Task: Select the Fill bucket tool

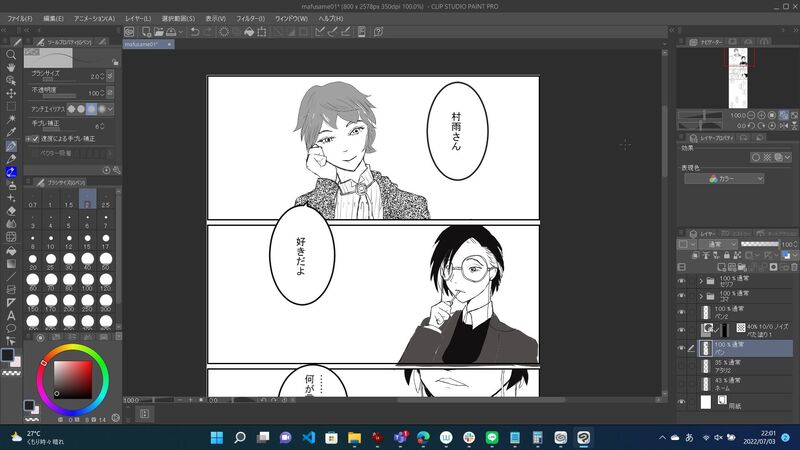Action: tap(11, 251)
